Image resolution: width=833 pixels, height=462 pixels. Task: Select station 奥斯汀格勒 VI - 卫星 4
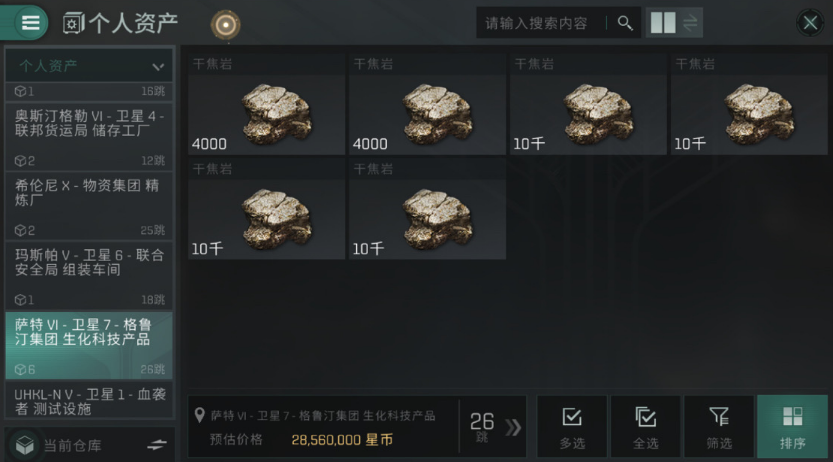tap(89, 136)
